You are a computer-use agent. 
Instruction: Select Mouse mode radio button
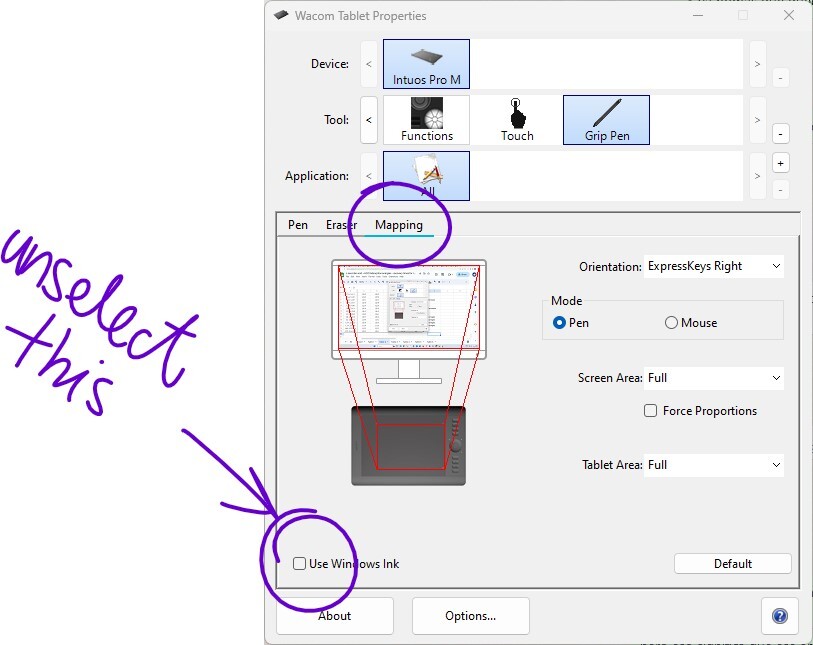(671, 322)
